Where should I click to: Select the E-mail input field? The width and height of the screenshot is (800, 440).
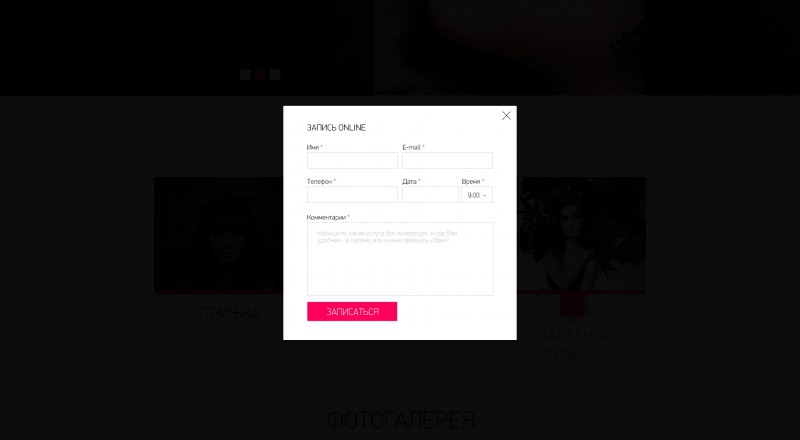(447, 161)
